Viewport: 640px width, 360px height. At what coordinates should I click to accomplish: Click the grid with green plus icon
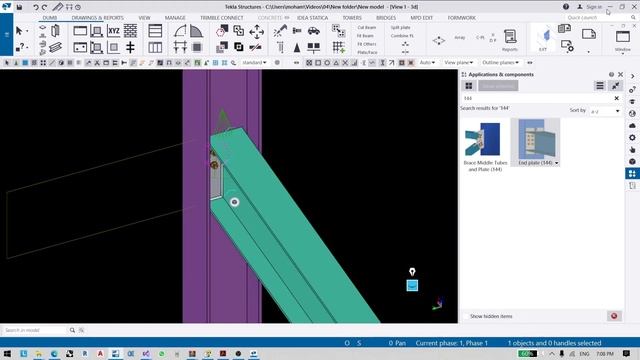[x=338, y=47]
